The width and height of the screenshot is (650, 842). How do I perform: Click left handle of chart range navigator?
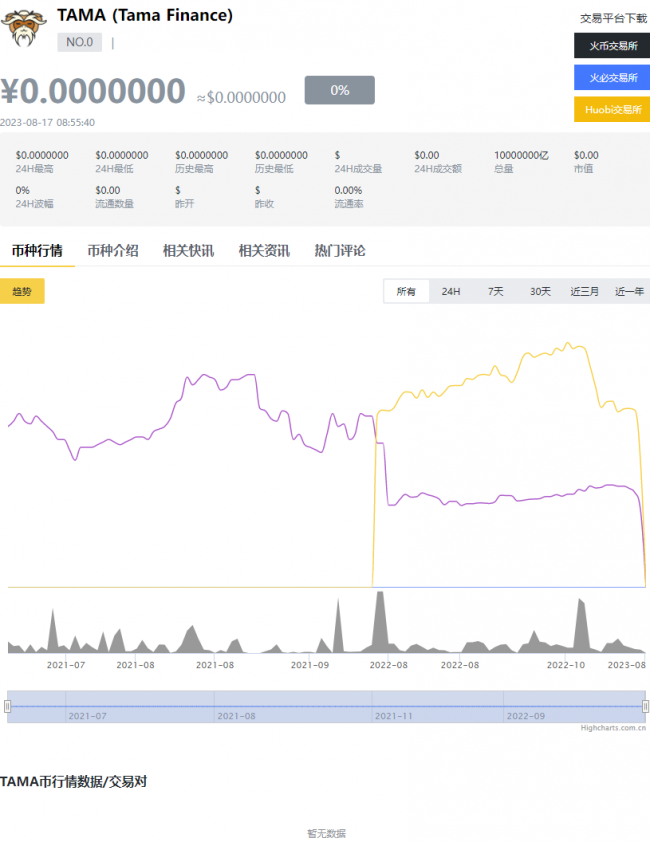(x=8, y=706)
